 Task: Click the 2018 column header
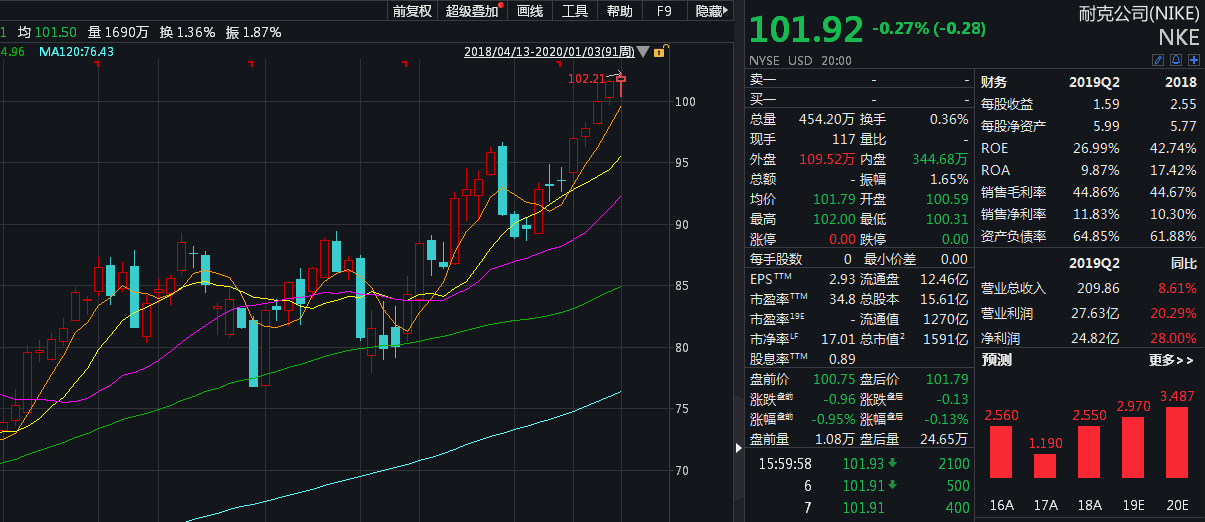[1181, 83]
